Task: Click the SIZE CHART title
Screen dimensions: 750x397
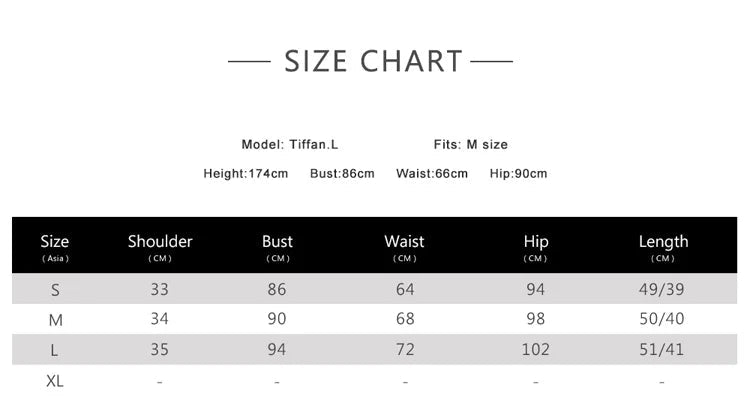Action: coord(373,61)
